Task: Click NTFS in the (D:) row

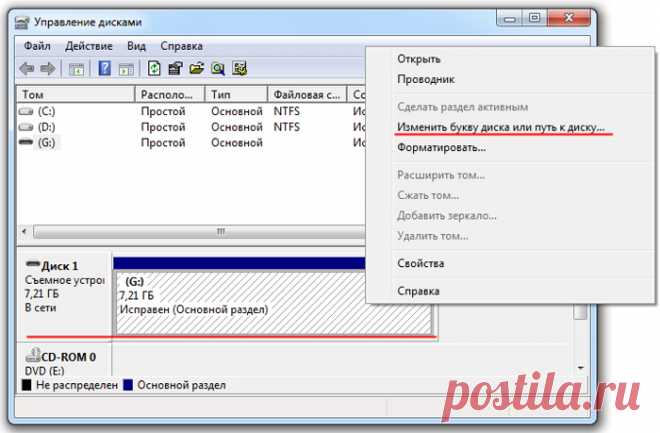Action: [287, 127]
